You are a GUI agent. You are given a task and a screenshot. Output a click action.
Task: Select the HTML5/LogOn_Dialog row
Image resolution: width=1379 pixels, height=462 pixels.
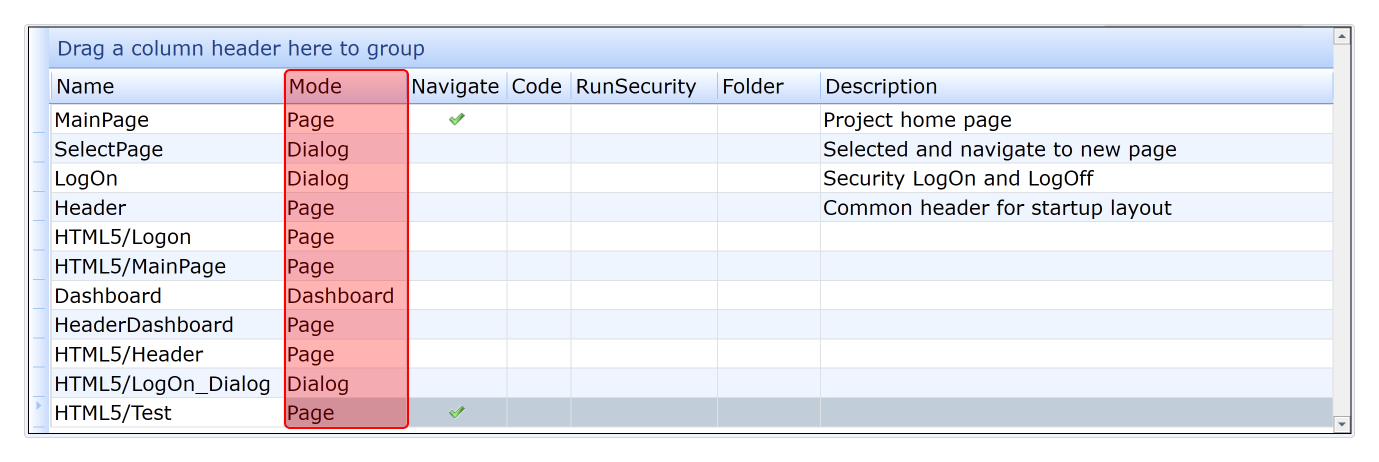click(162, 384)
